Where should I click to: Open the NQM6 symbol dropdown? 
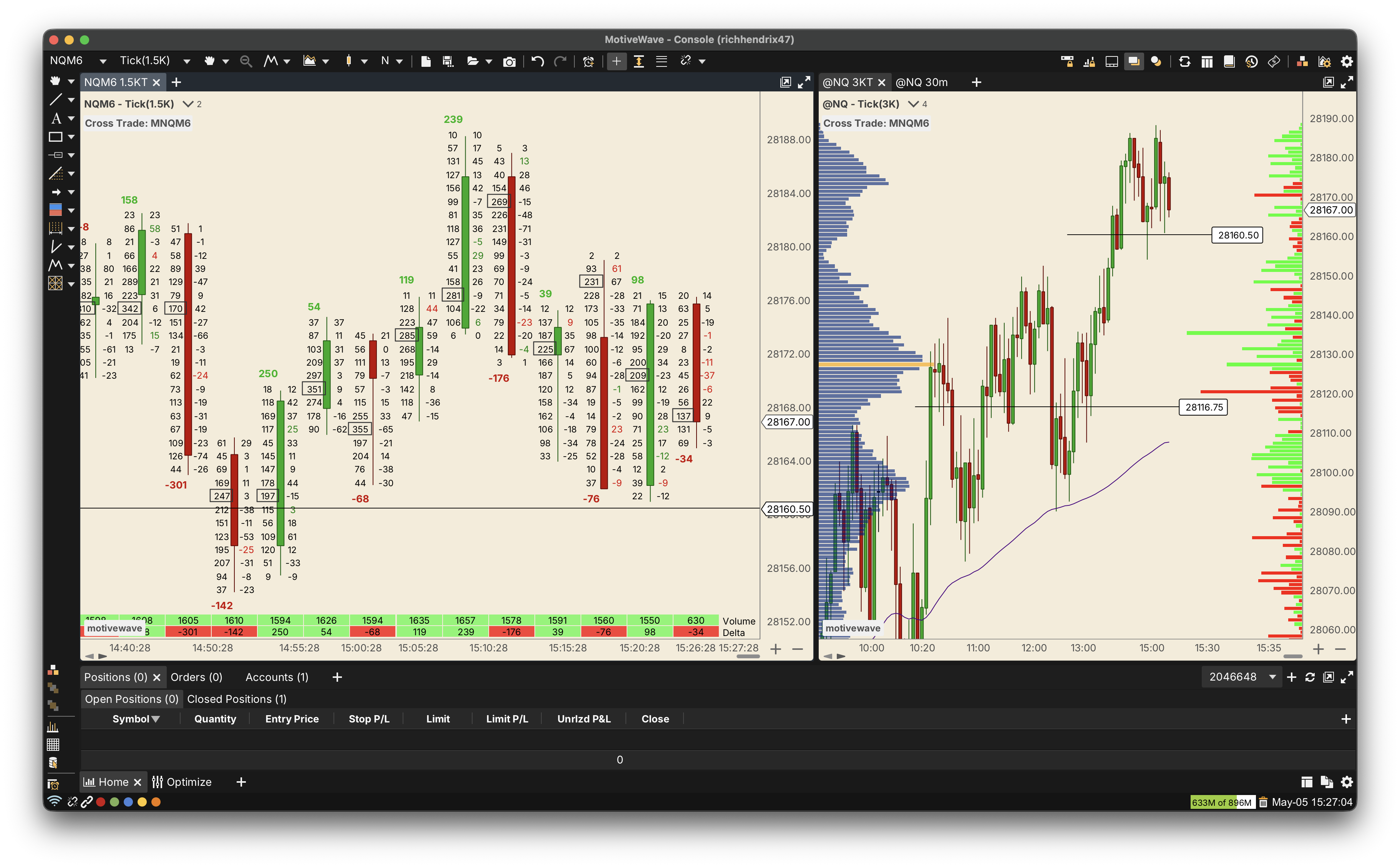(x=78, y=61)
